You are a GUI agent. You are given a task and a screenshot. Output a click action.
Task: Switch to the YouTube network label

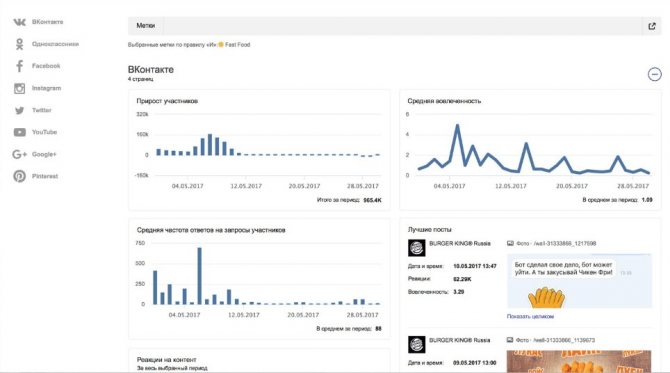(44, 132)
